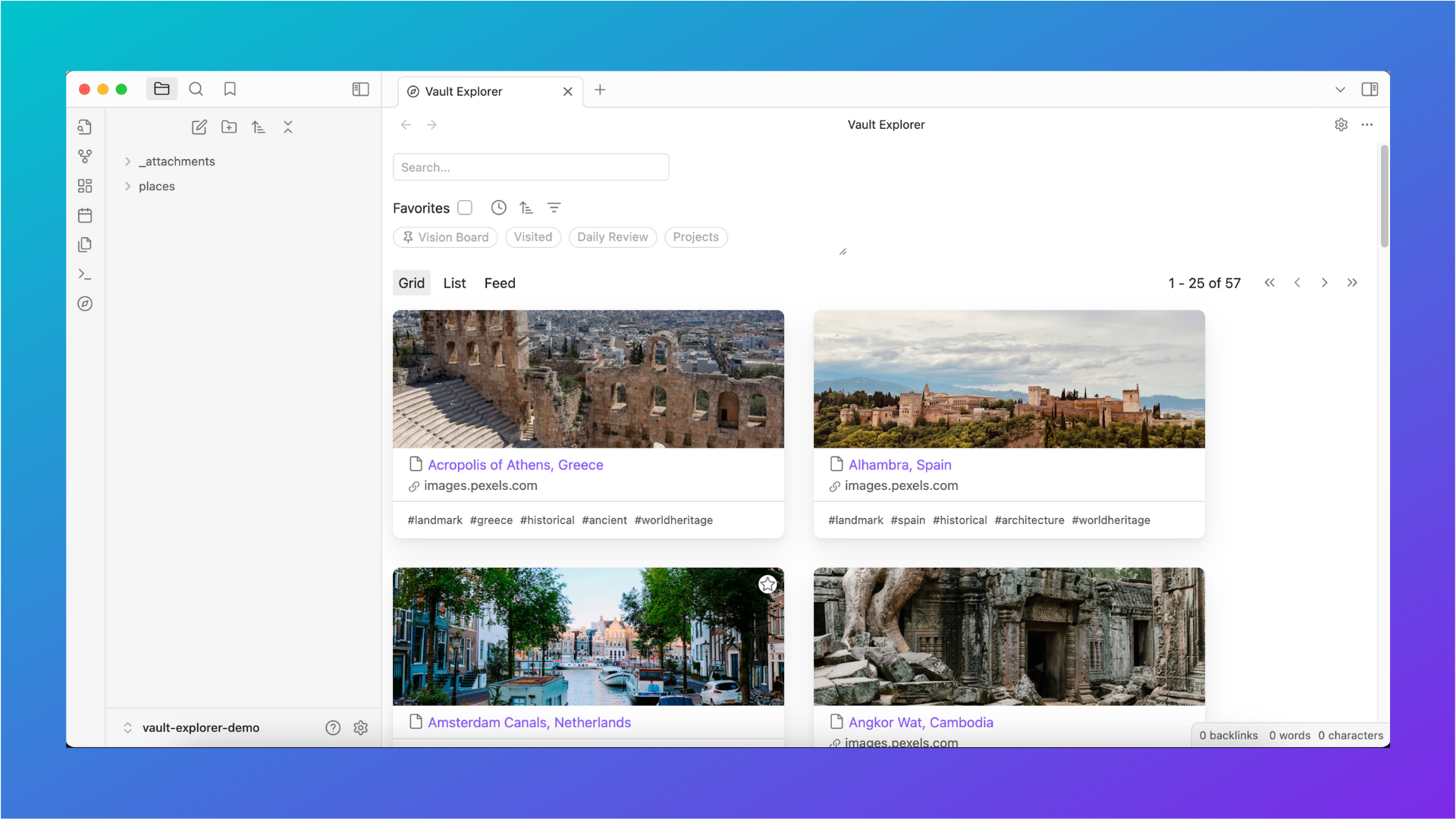
Task: Click the vertical scrollbar thumb
Action: (1384, 197)
